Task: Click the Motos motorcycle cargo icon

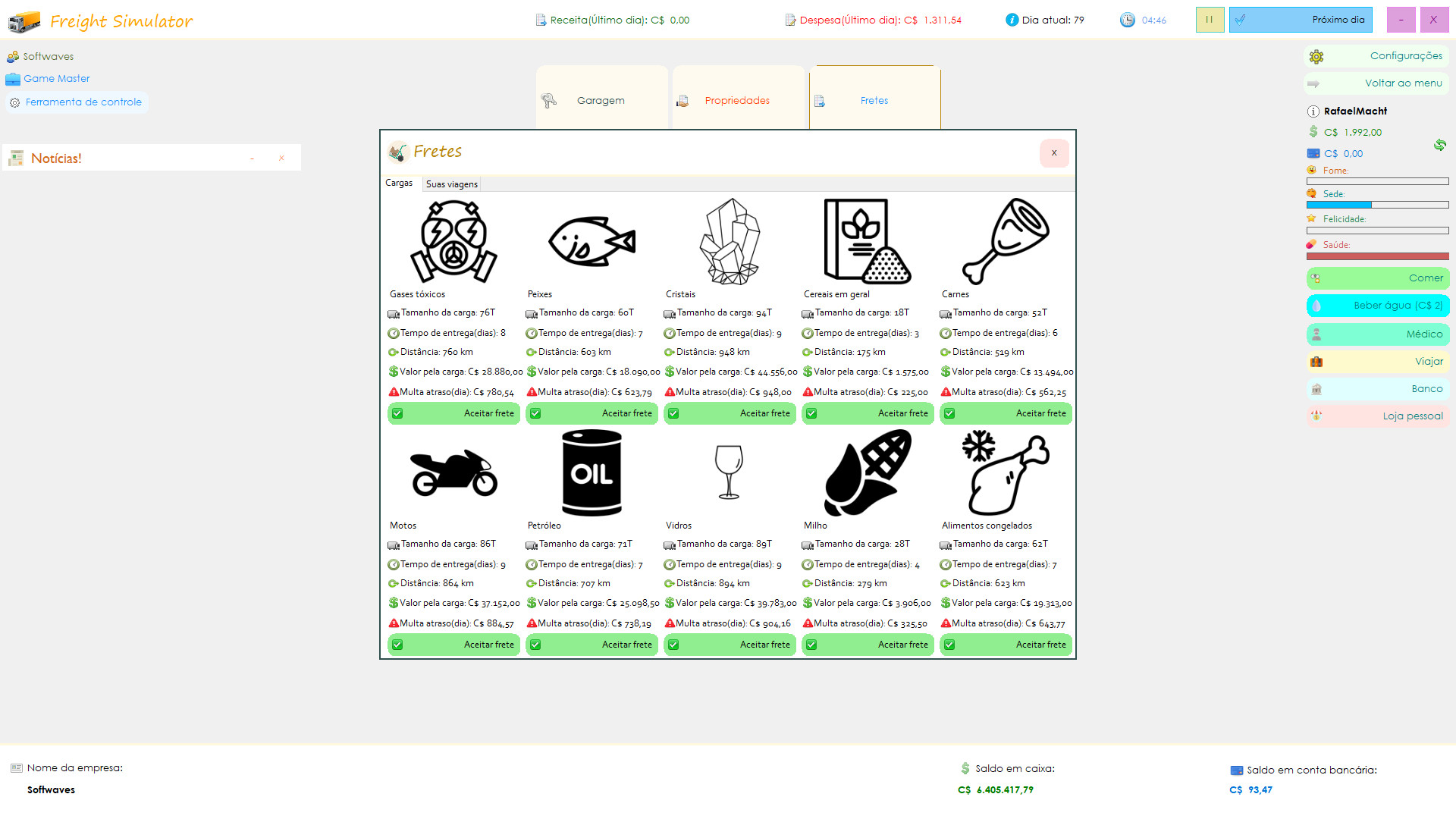Action: pos(453,473)
